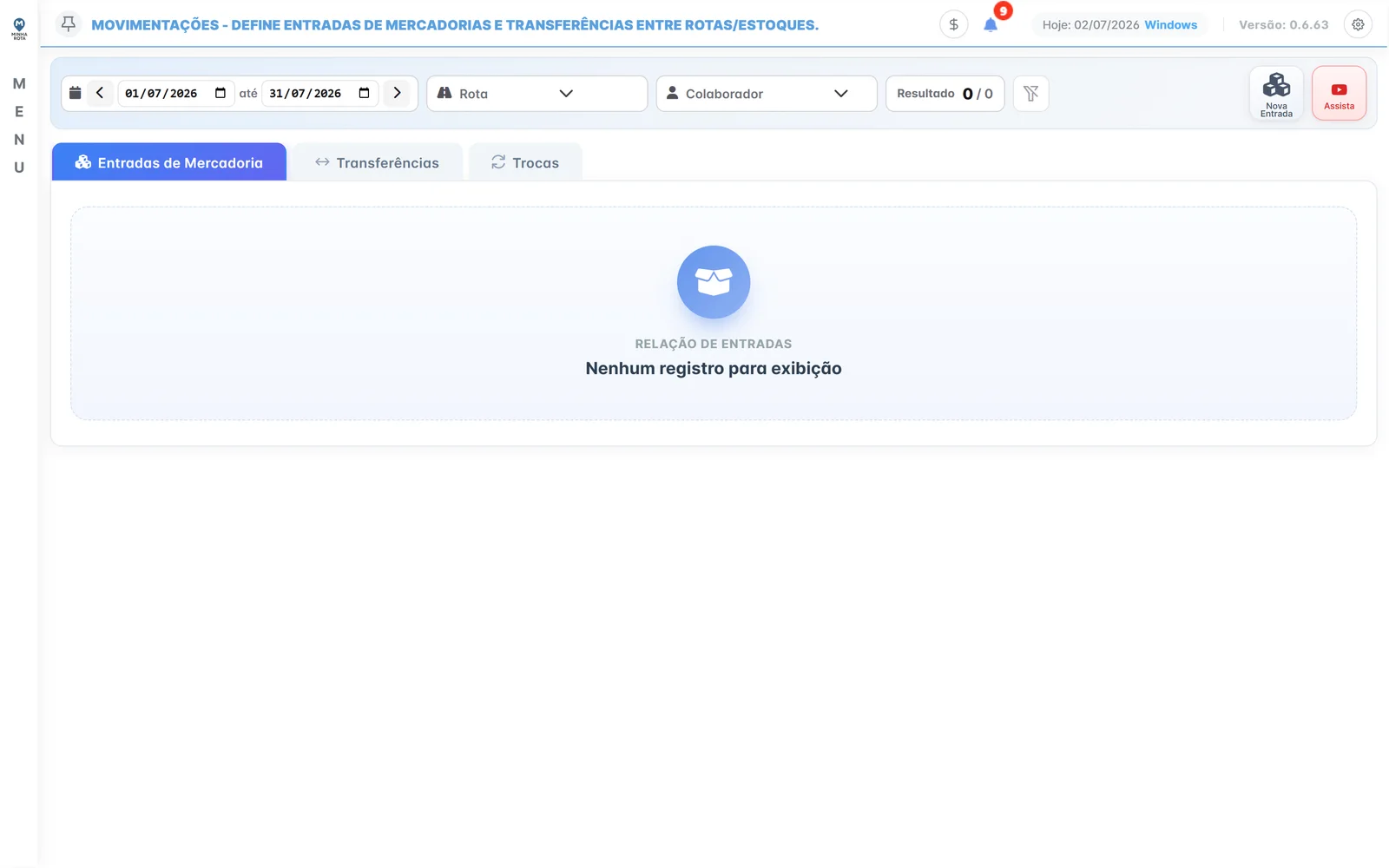Image resolution: width=1389 pixels, height=868 pixels.
Task: Open notifications bell with red badge
Action: coord(991,24)
